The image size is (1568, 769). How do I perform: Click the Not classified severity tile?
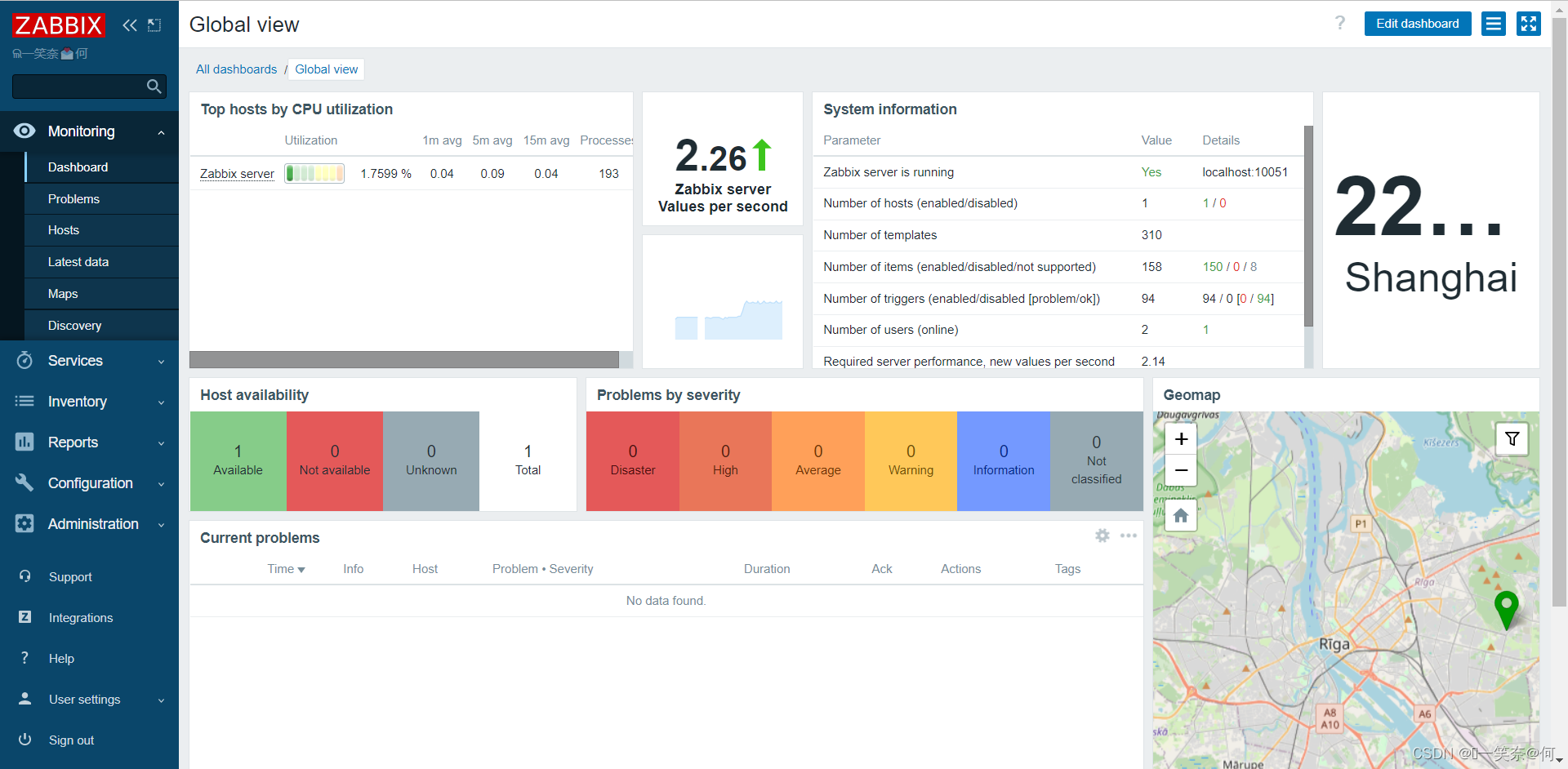[1097, 461]
